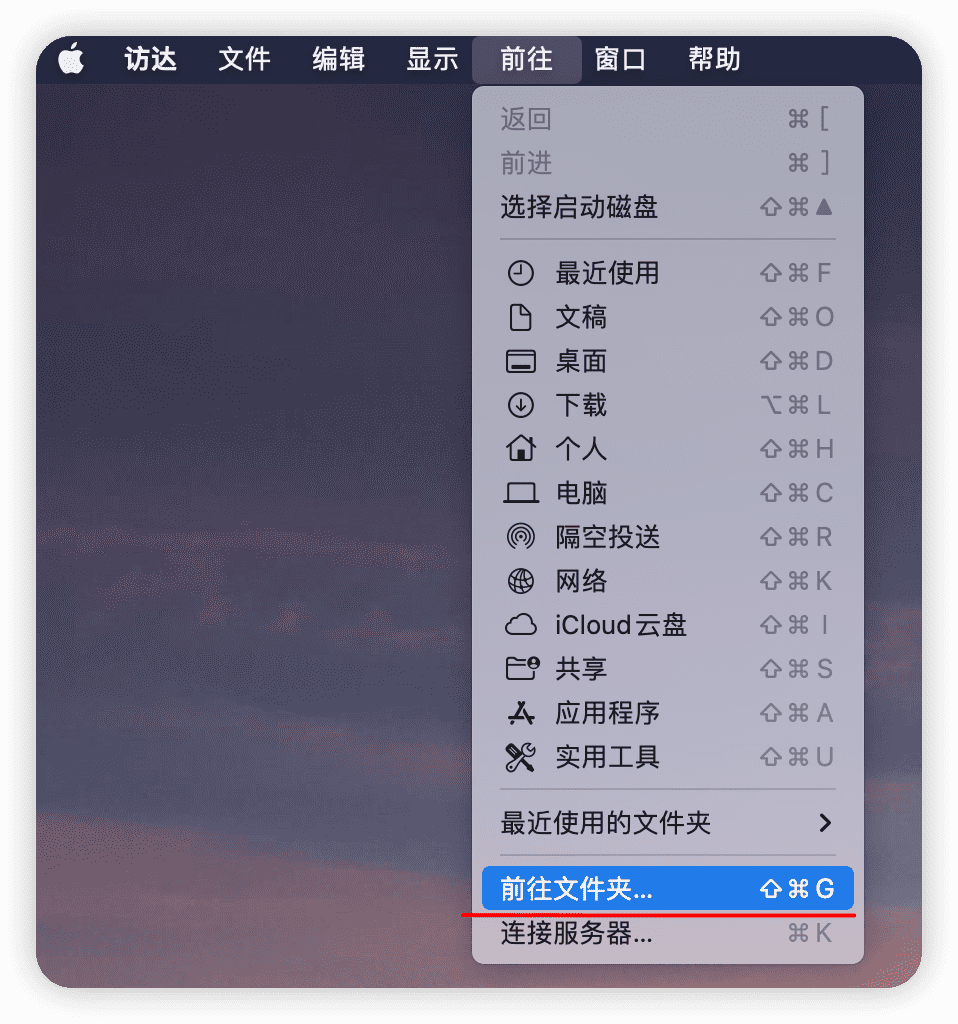Screen dimensions: 958x1024
Task: Choose 连接服务器… menu entry
Action: (x=667, y=933)
